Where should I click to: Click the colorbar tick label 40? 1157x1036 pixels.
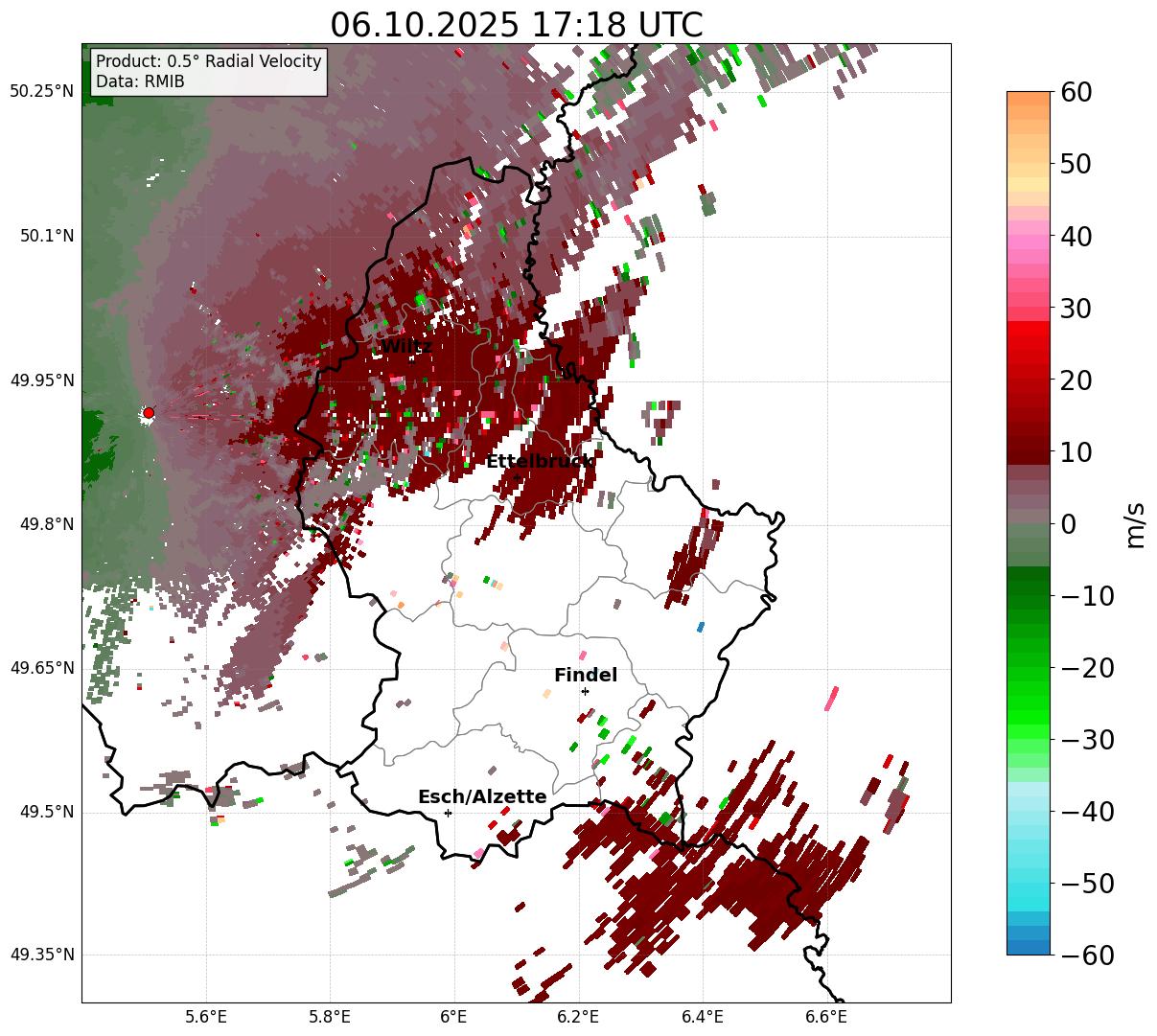tap(1076, 236)
